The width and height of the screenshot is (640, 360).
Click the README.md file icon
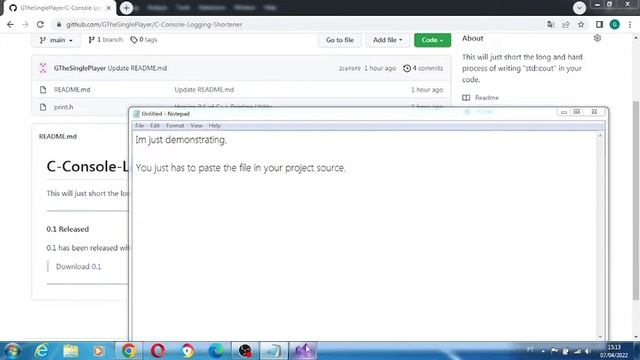(43, 89)
